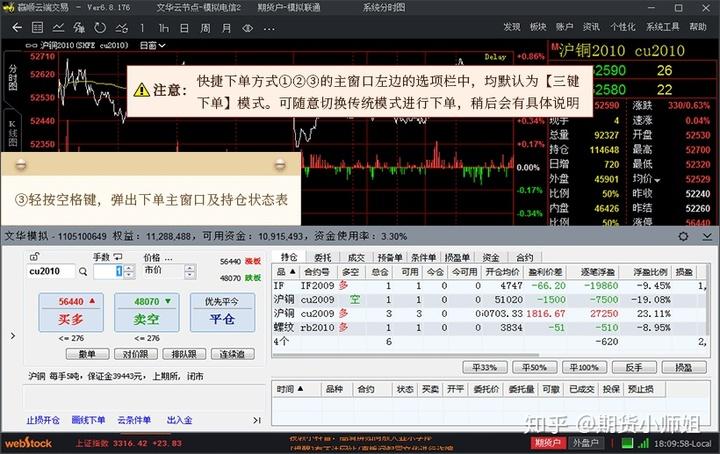Collapse the trading panel with the chevron
Screen dimensions: 720x454
[x=707, y=236]
